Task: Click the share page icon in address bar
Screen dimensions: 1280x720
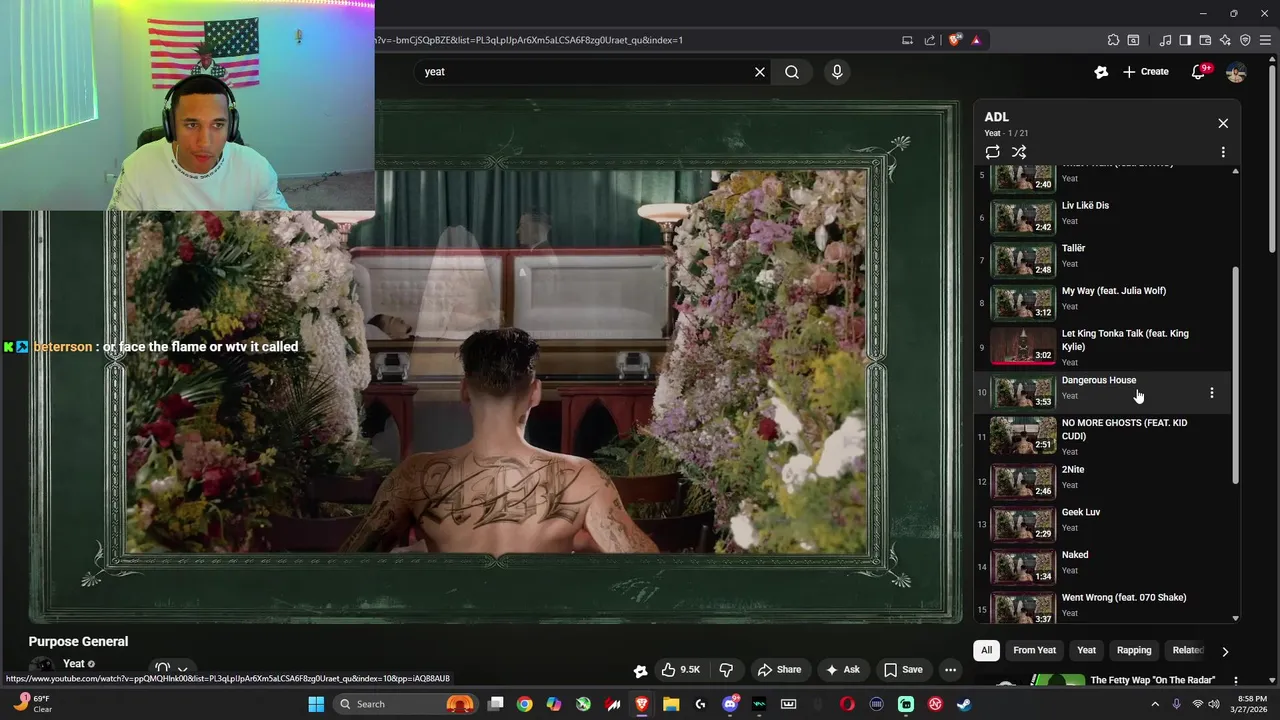Action: (930, 40)
